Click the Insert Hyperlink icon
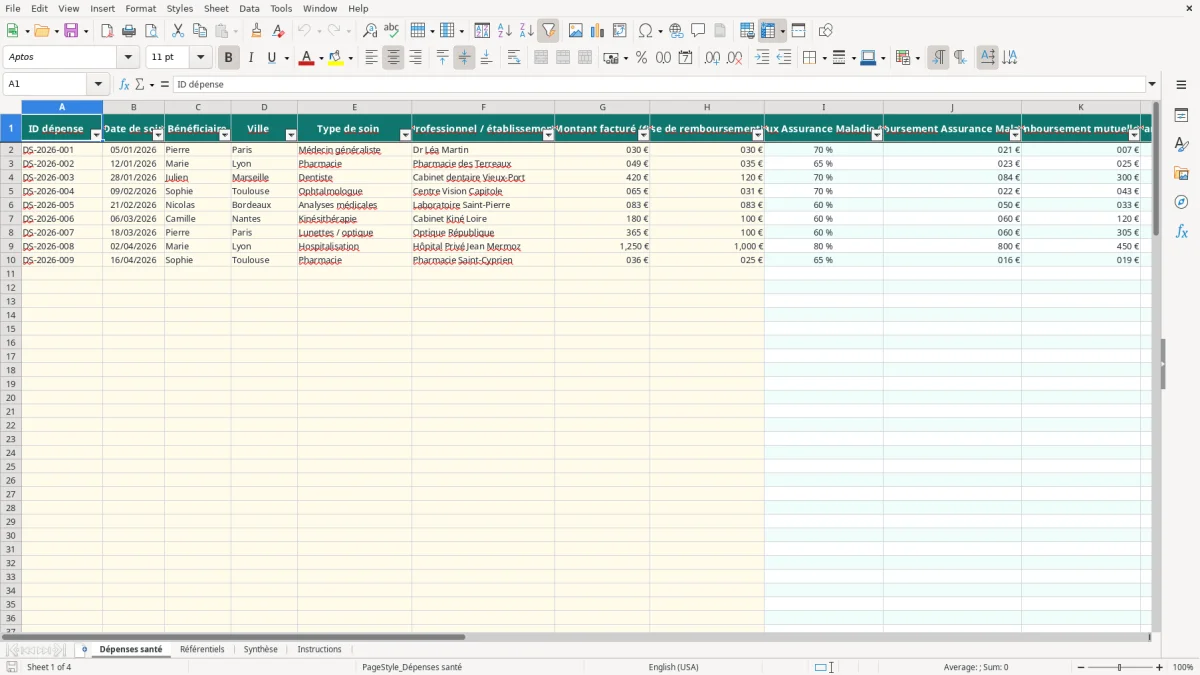Screen dimensions: 1200x675 (676, 31)
